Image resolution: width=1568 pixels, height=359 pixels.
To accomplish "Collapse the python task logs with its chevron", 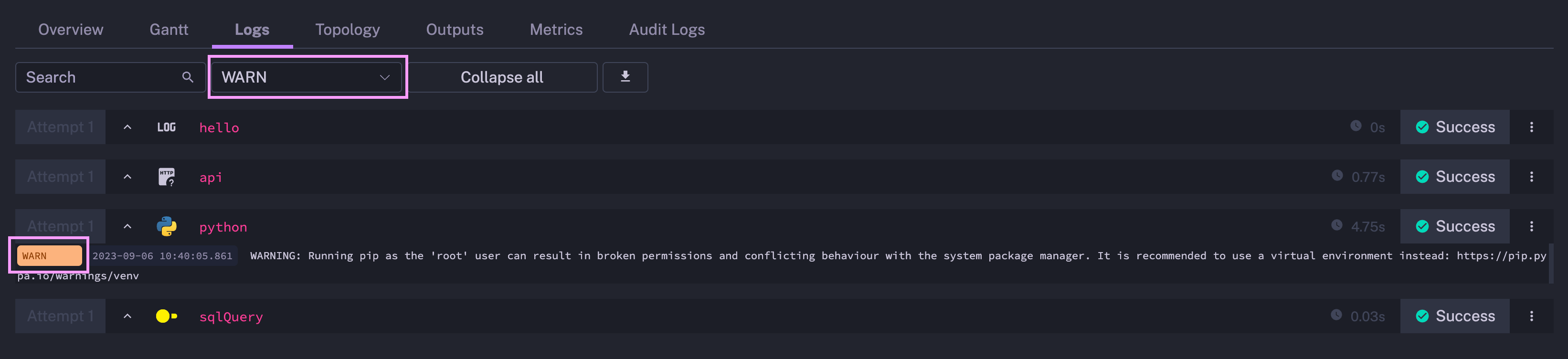I will pos(127,226).
